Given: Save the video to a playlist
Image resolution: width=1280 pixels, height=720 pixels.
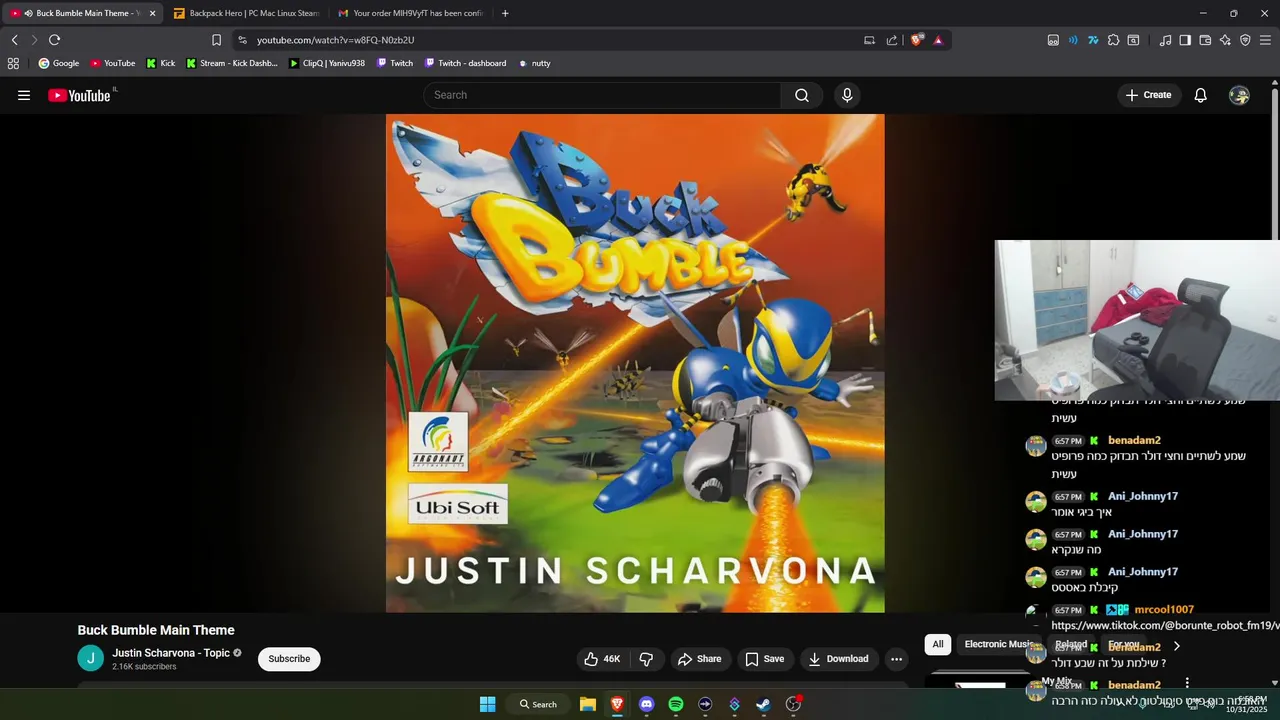Looking at the screenshot, I should (x=764, y=659).
